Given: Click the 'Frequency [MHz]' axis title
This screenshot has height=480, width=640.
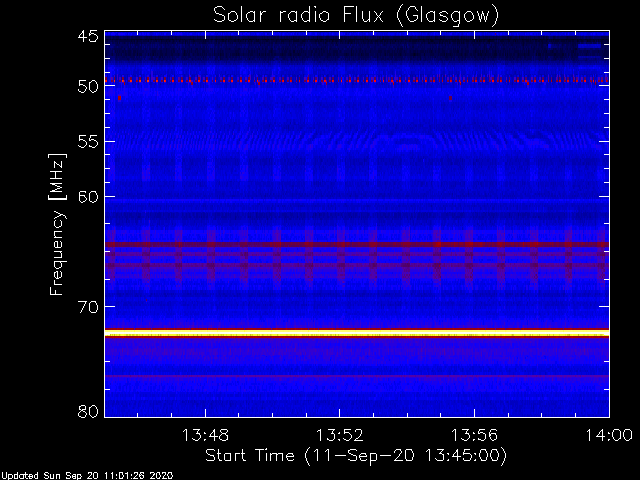Looking at the screenshot, I should pos(57,224).
